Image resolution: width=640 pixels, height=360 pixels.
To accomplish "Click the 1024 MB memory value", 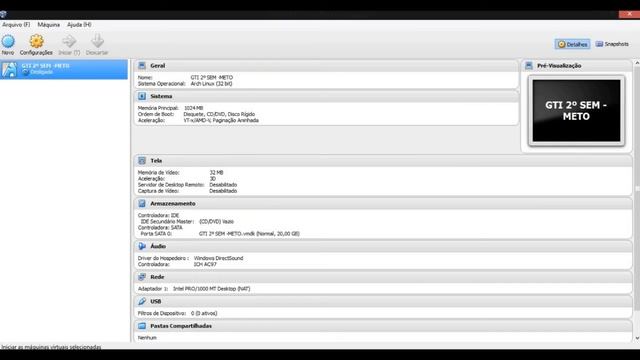I will (193, 108).
